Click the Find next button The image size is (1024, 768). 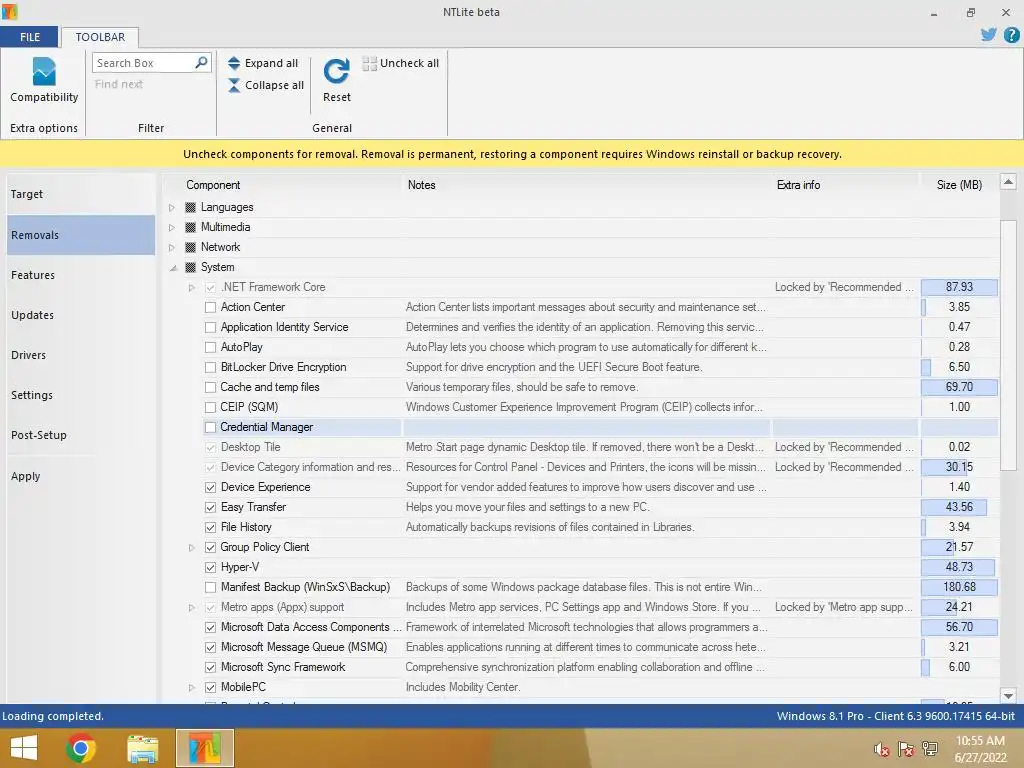[118, 84]
